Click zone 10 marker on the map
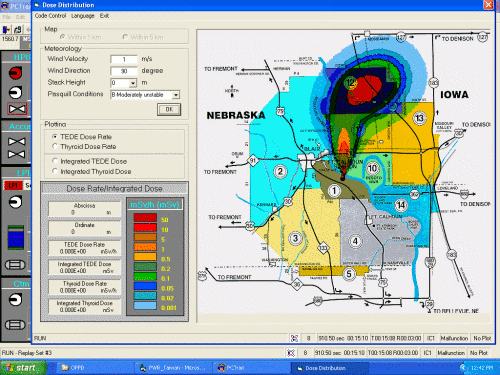 click(372, 168)
